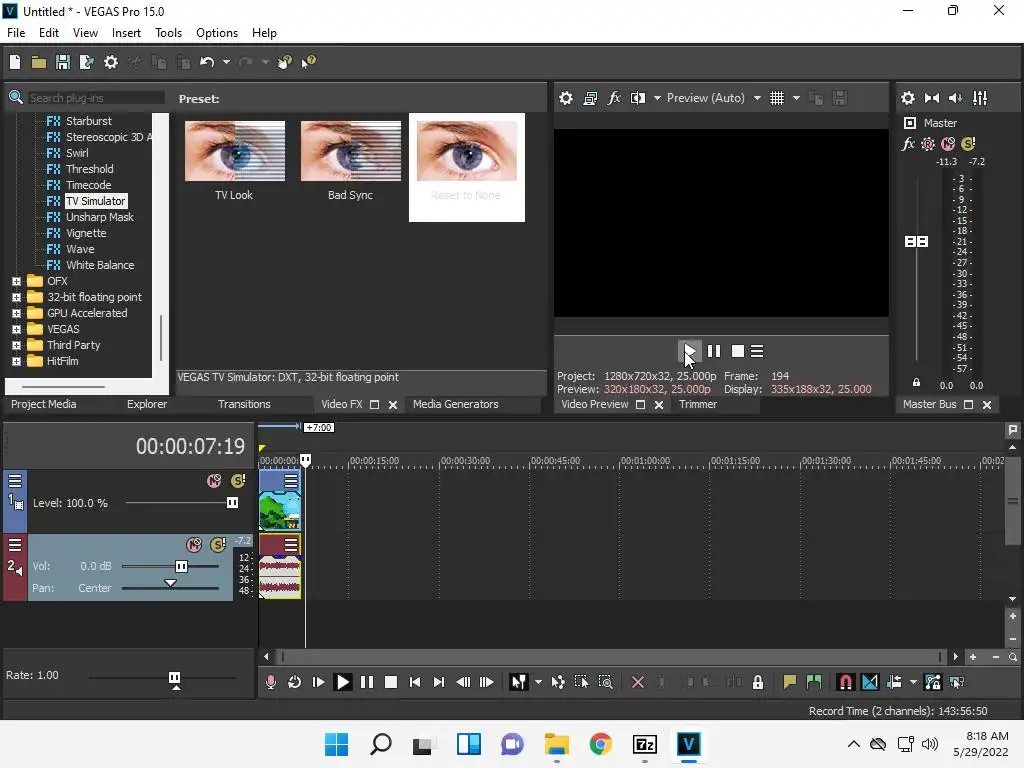This screenshot has width=1024, height=768.
Task: Open the What's This help icon
Action: pyautogui.click(x=308, y=62)
